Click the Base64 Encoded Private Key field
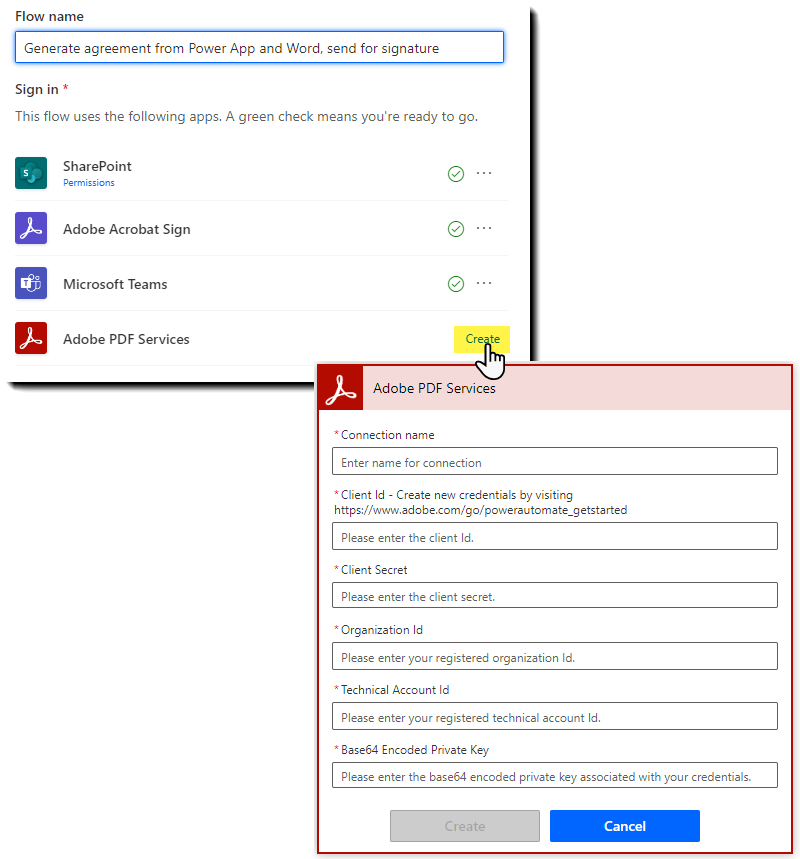This screenshot has height=859, width=800. [x=556, y=775]
